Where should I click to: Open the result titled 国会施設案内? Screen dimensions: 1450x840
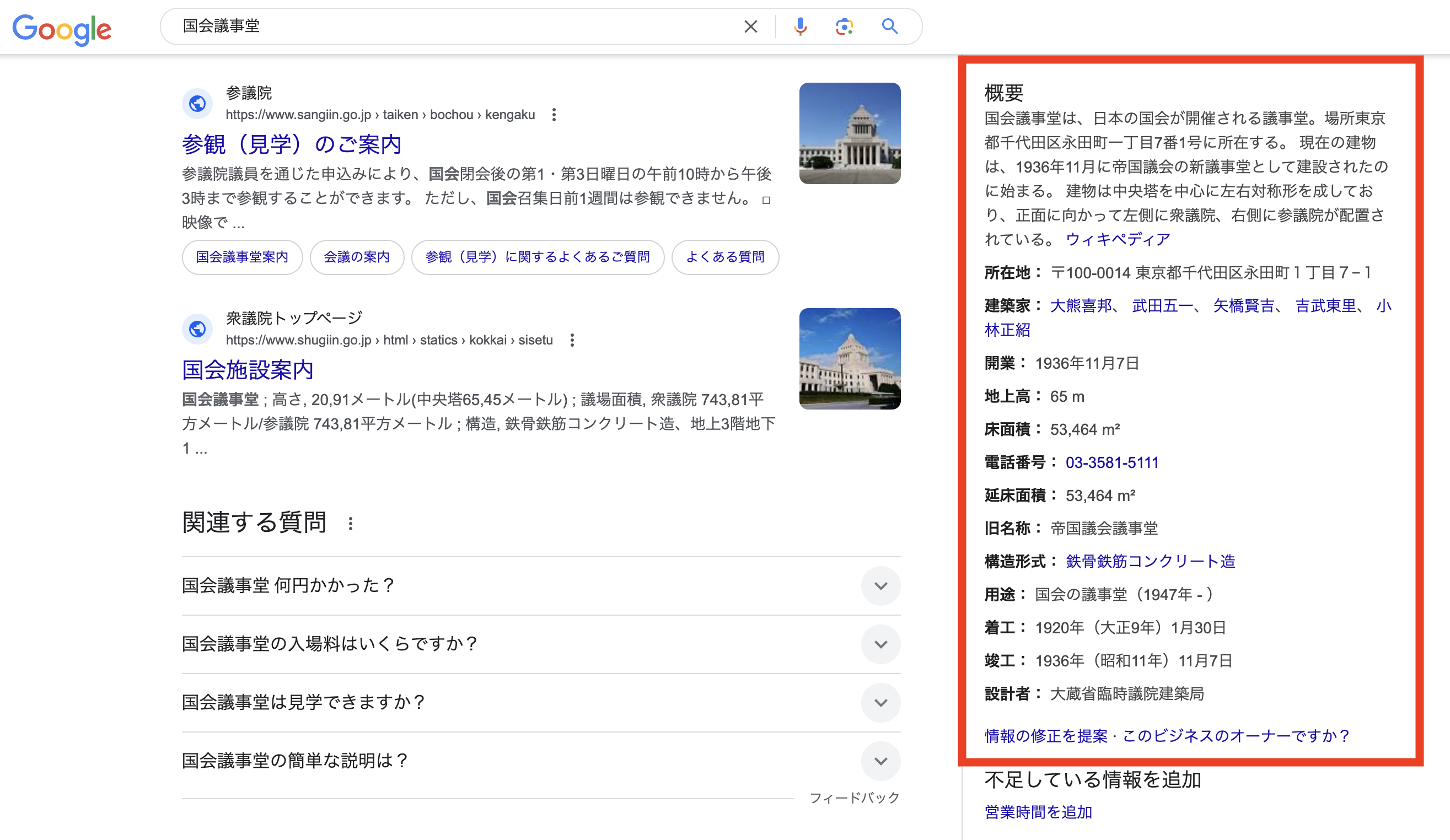point(248,369)
